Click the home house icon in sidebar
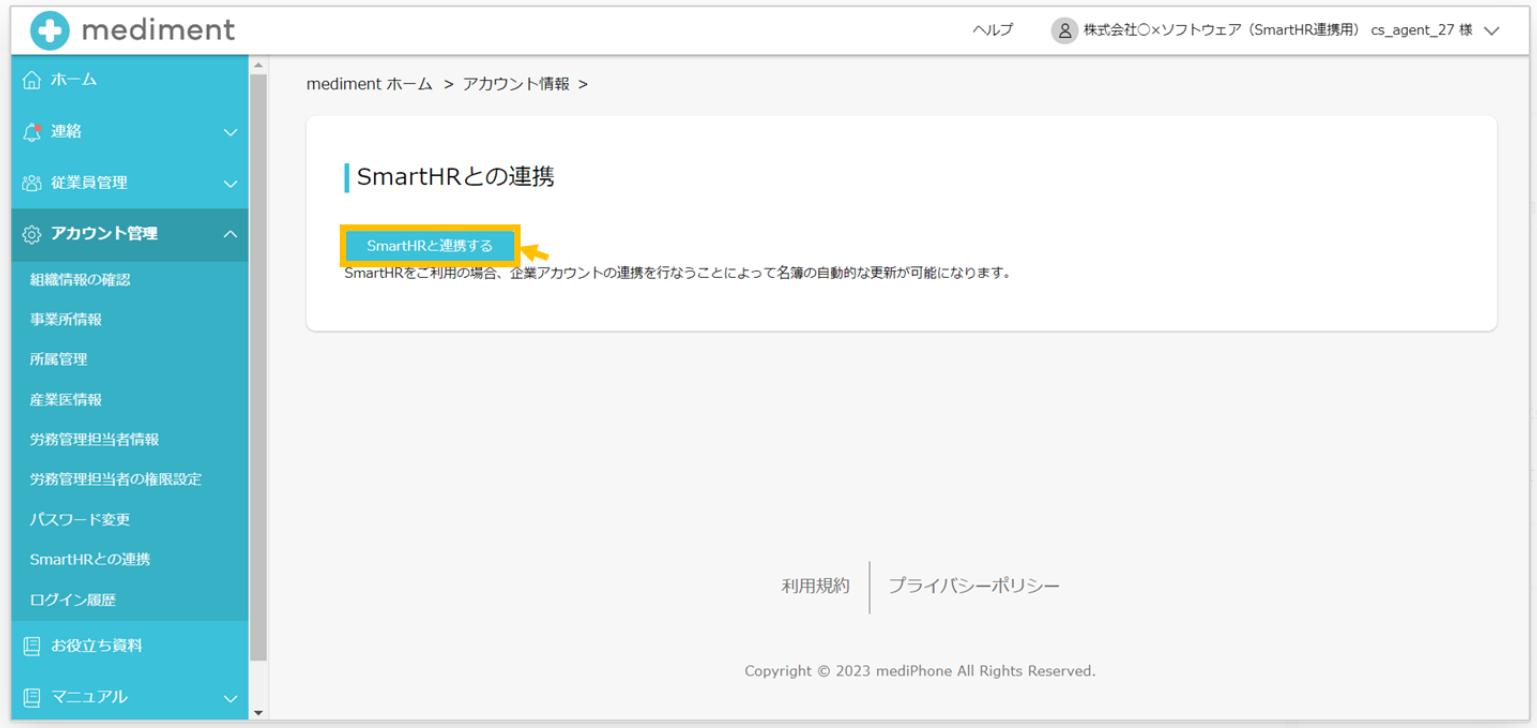1537x728 pixels. 32,80
